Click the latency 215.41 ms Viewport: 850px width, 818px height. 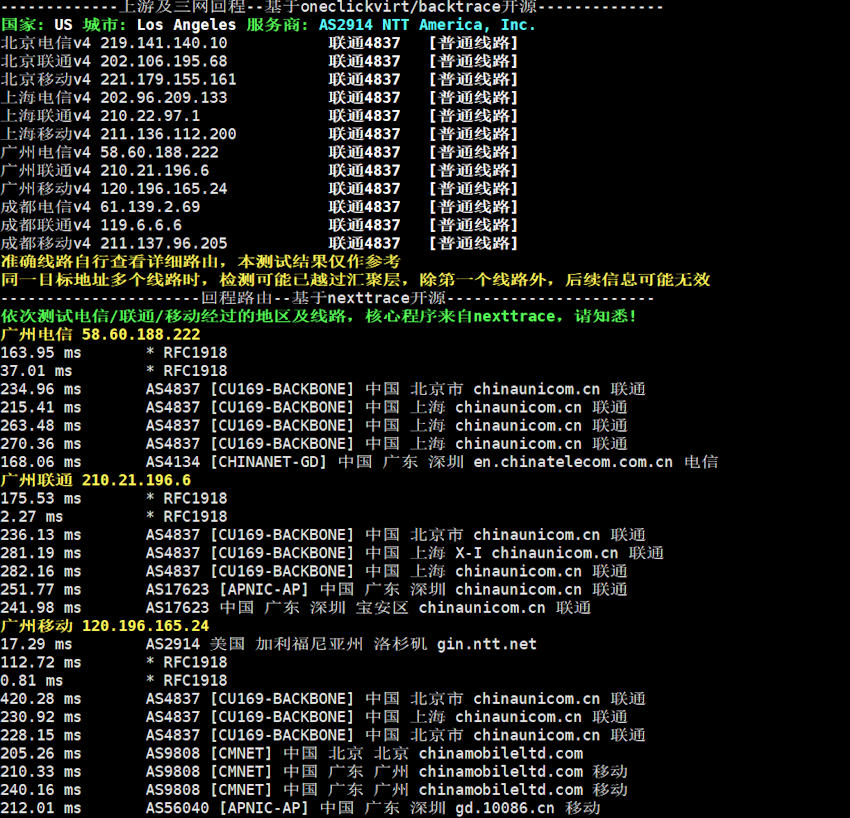(41, 407)
